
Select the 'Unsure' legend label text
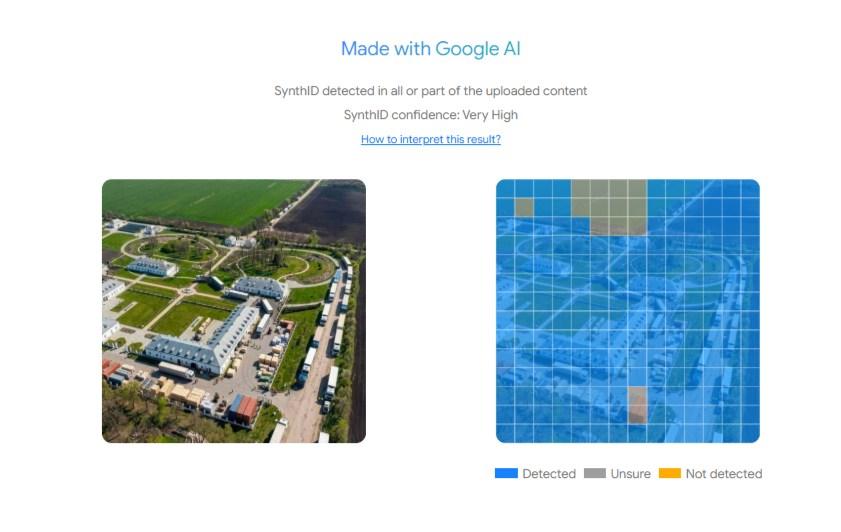[x=630, y=474]
